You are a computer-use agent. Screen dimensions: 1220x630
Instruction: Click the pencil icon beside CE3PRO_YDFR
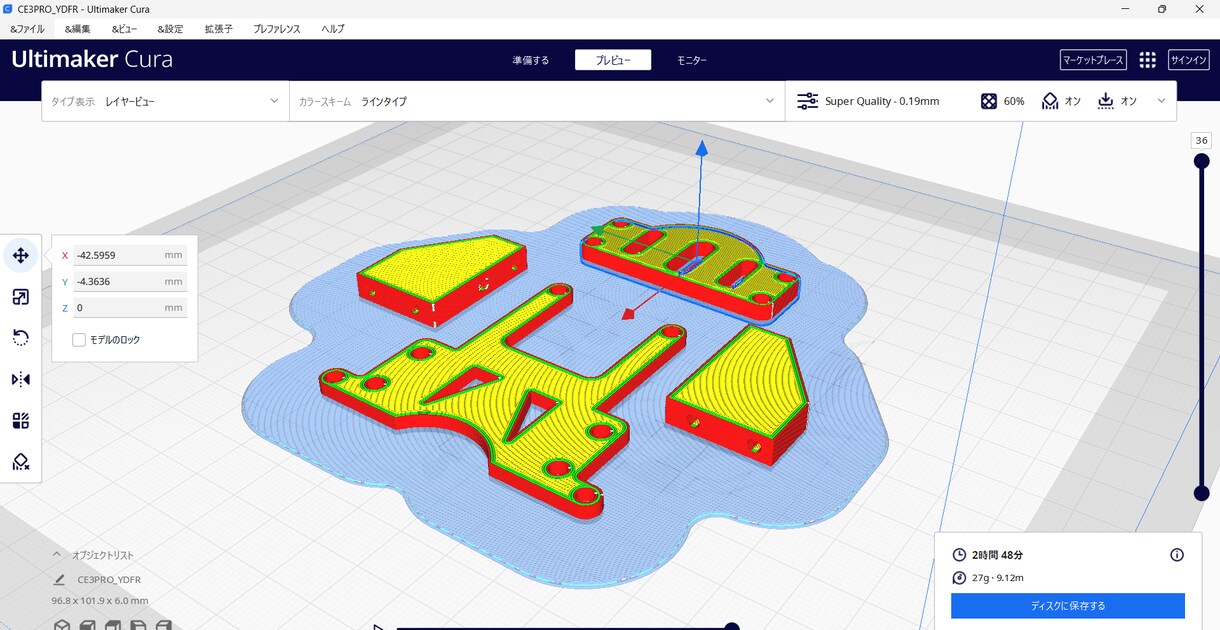click(59, 579)
